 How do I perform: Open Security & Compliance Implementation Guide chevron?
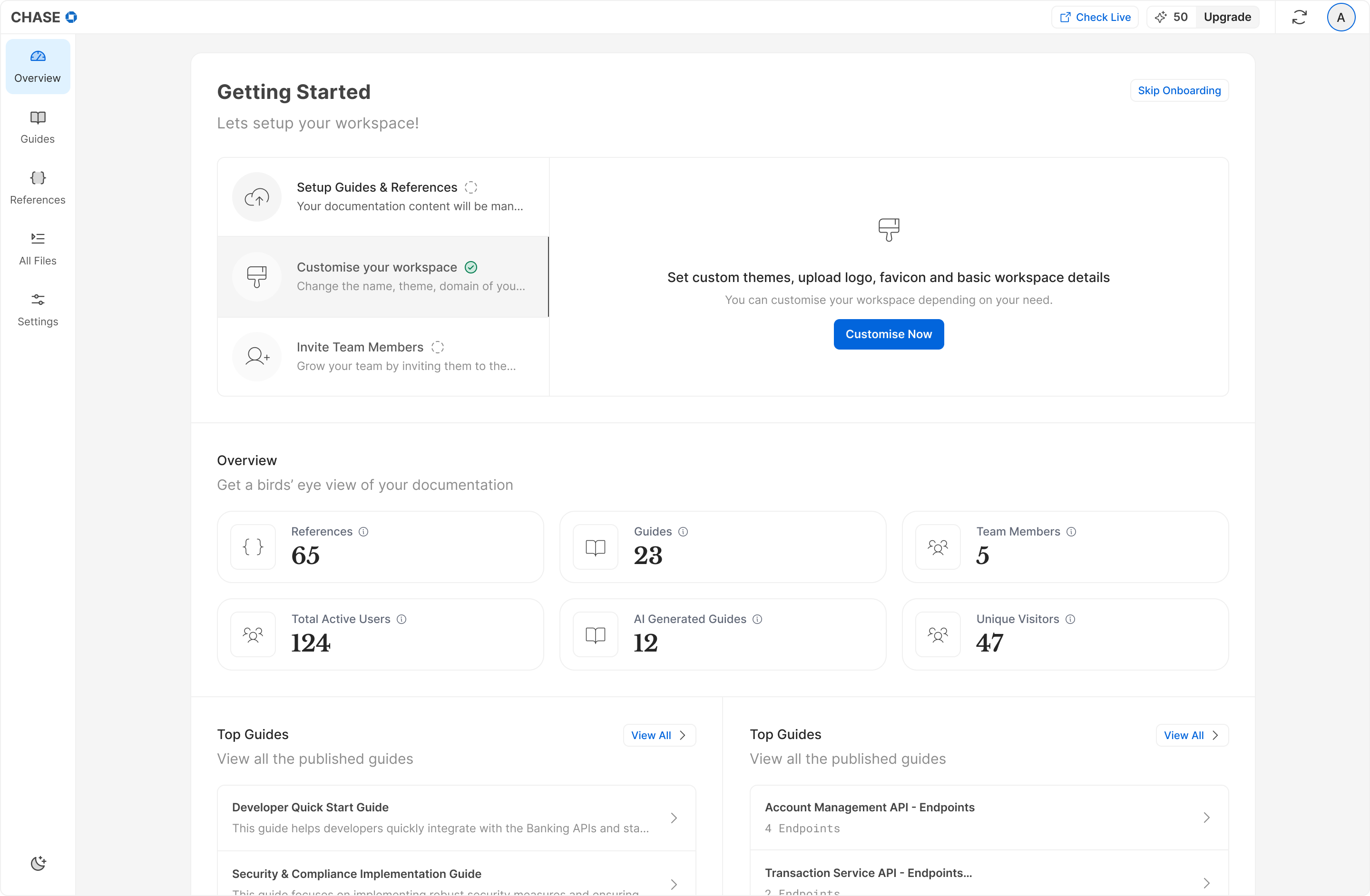(674, 884)
